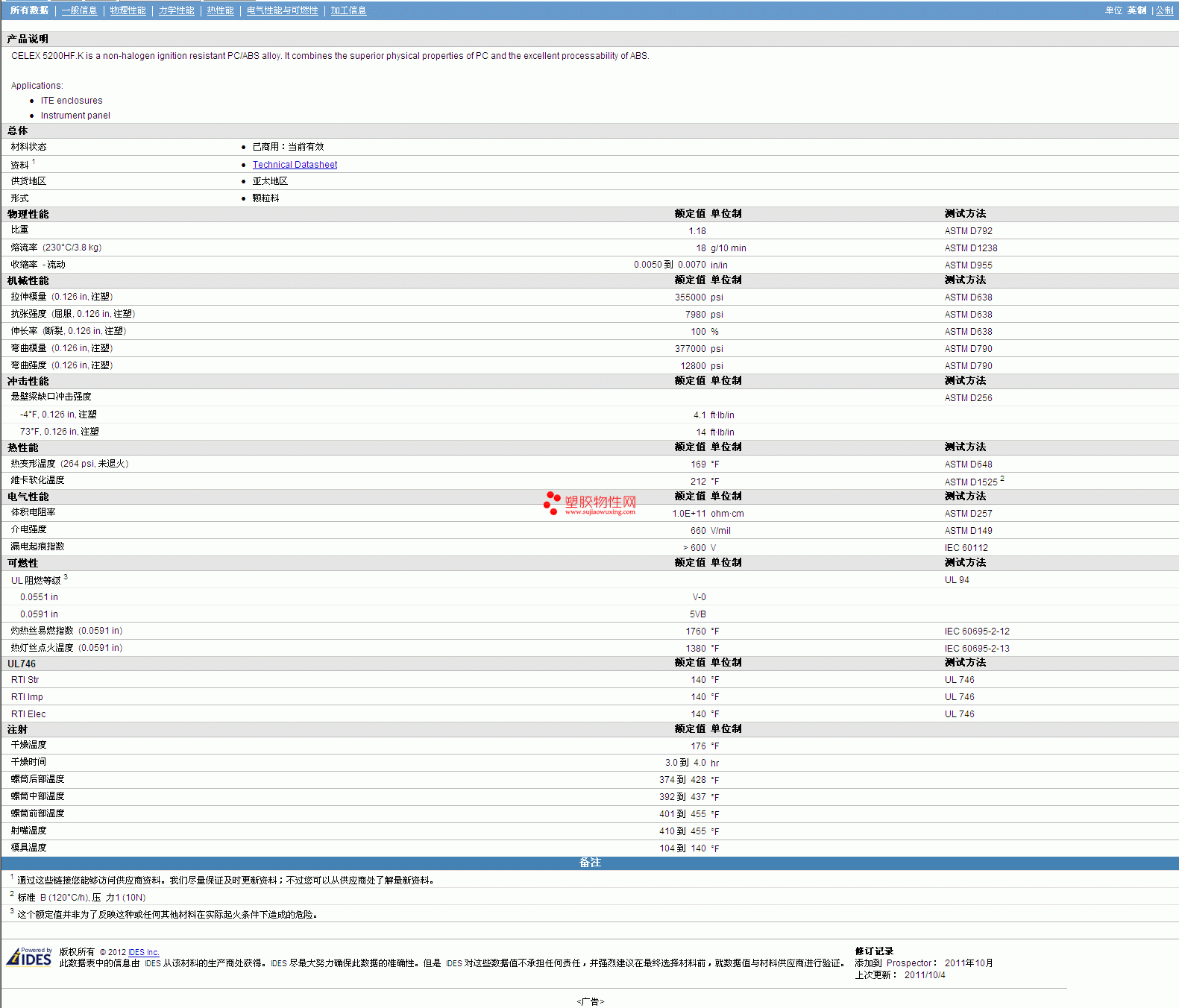Click the IDES Inc. copyright link
Viewport: 1179px width, 1008px height.
(144, 952)
